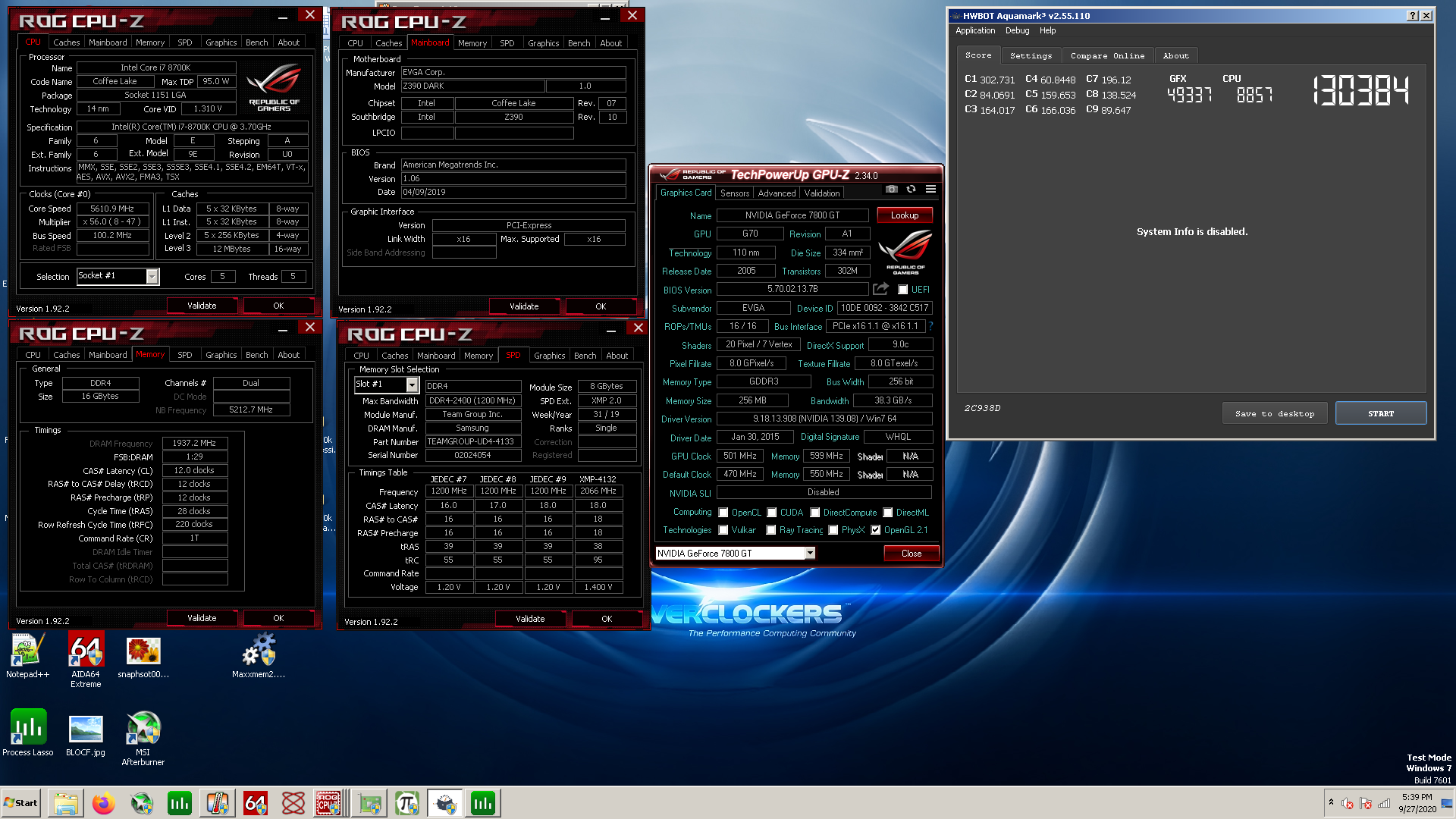
Task: Open Advanced tab in GPU-Z
Action: pos(777,193)
